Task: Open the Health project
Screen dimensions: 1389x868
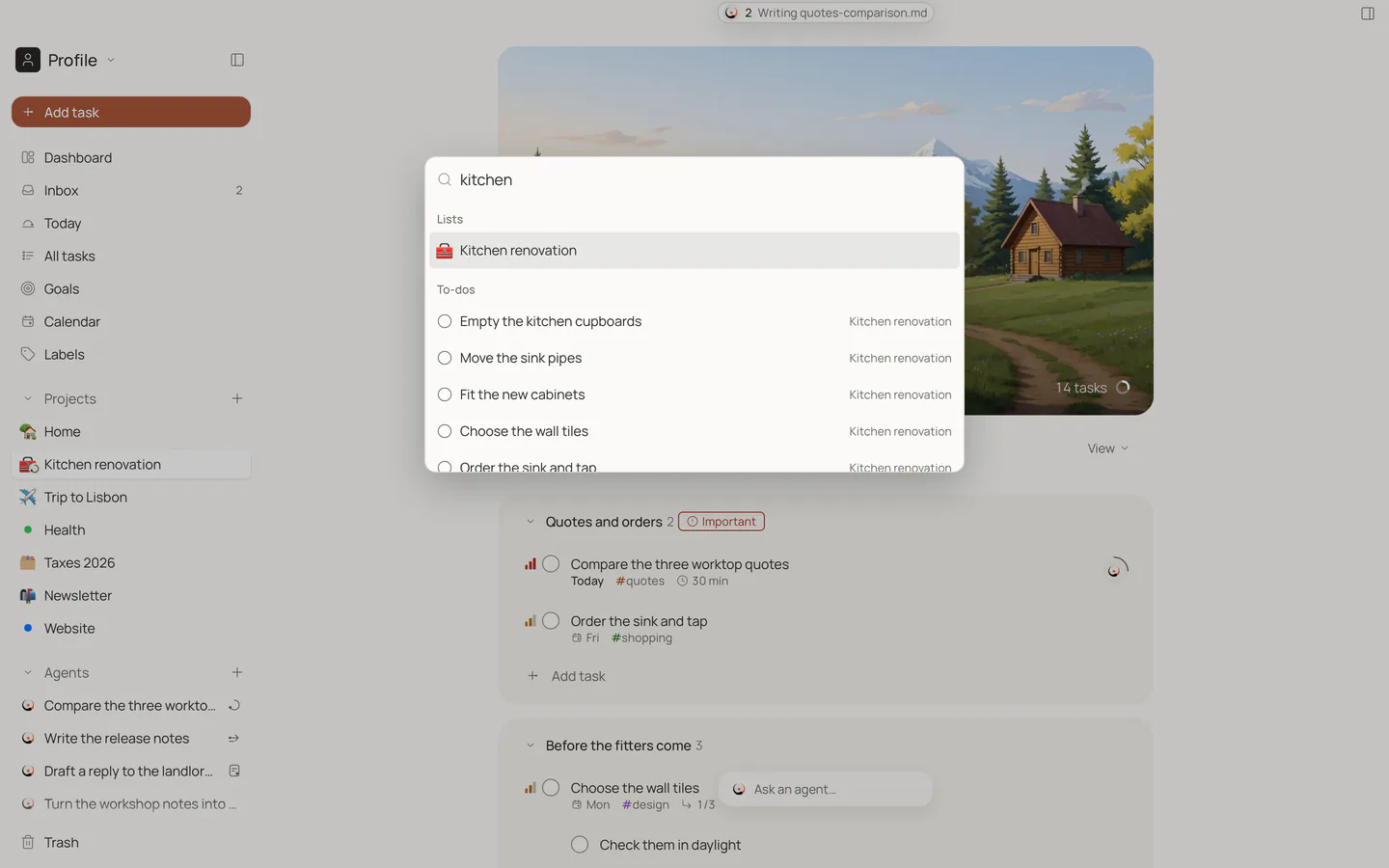Action: coord(131,529)
